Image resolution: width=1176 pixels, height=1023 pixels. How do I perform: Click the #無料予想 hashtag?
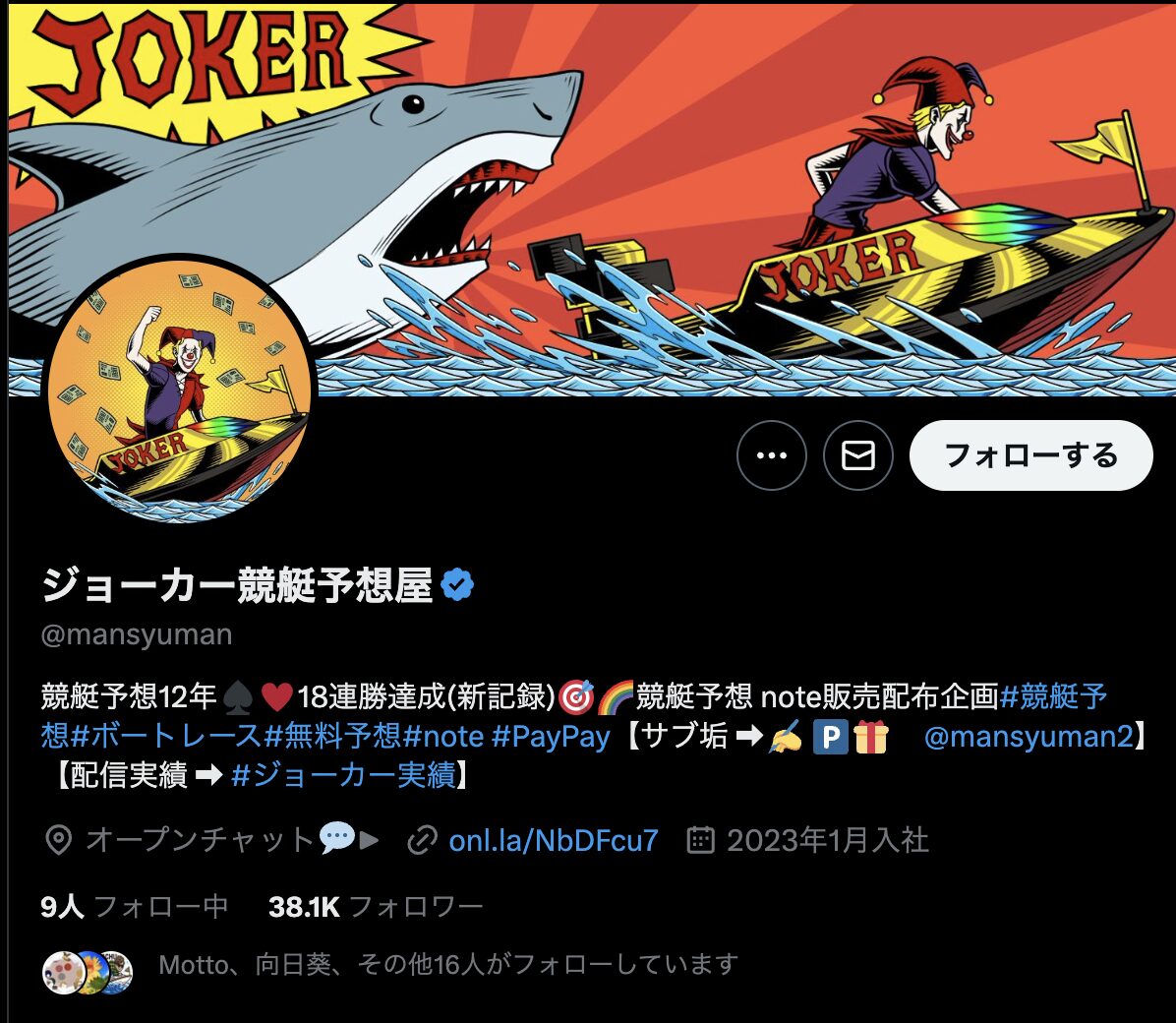tap(332, 736)
